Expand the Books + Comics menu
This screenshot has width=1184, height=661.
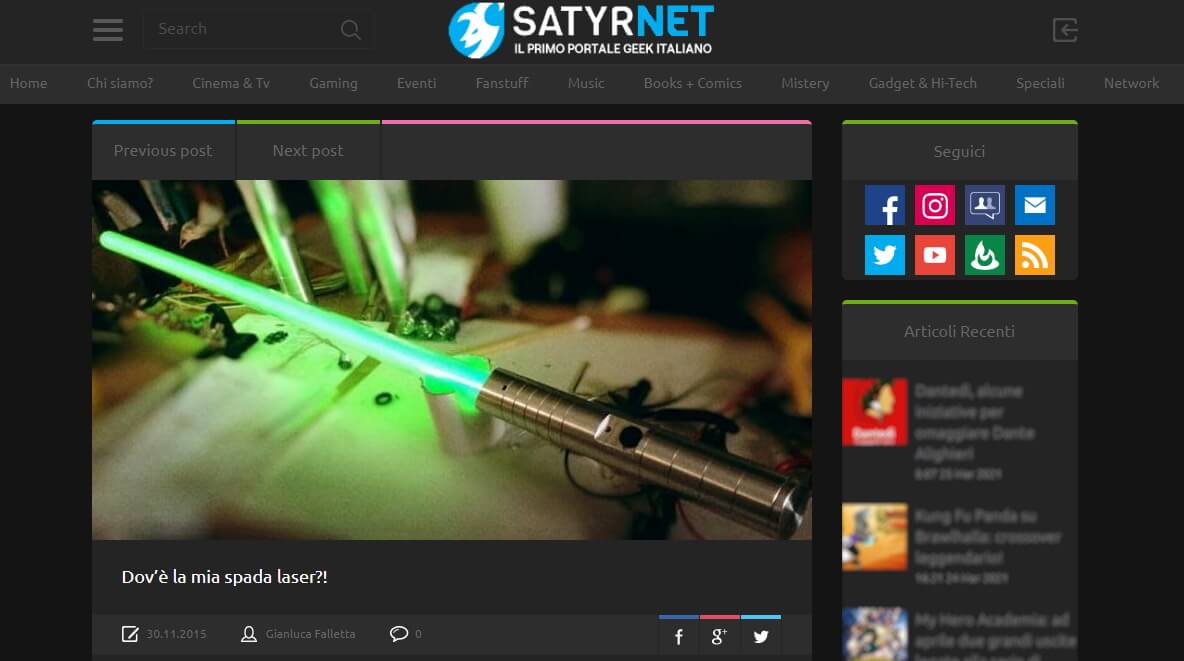[x=692, y=83]
